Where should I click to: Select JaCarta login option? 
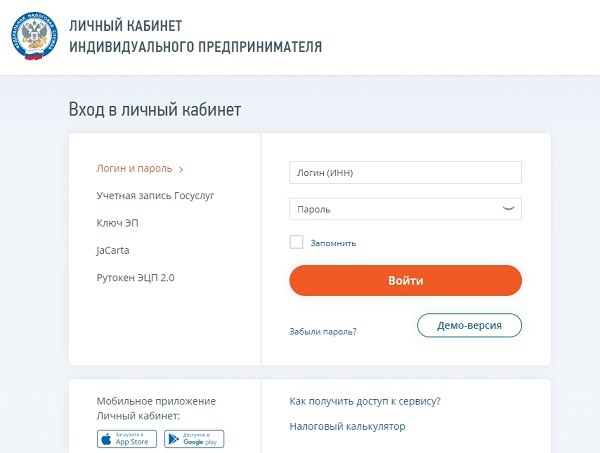pos(113,250)
